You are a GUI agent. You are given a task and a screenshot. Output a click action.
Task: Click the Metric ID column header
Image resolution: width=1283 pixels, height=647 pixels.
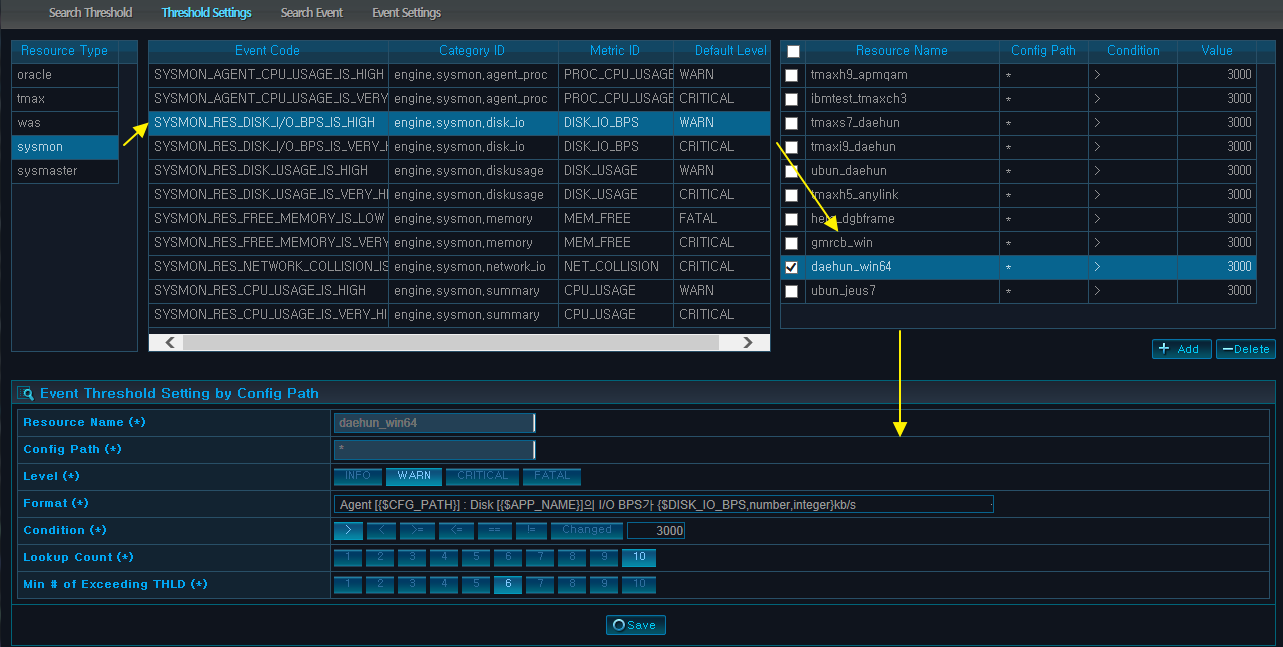pos(615,51)
